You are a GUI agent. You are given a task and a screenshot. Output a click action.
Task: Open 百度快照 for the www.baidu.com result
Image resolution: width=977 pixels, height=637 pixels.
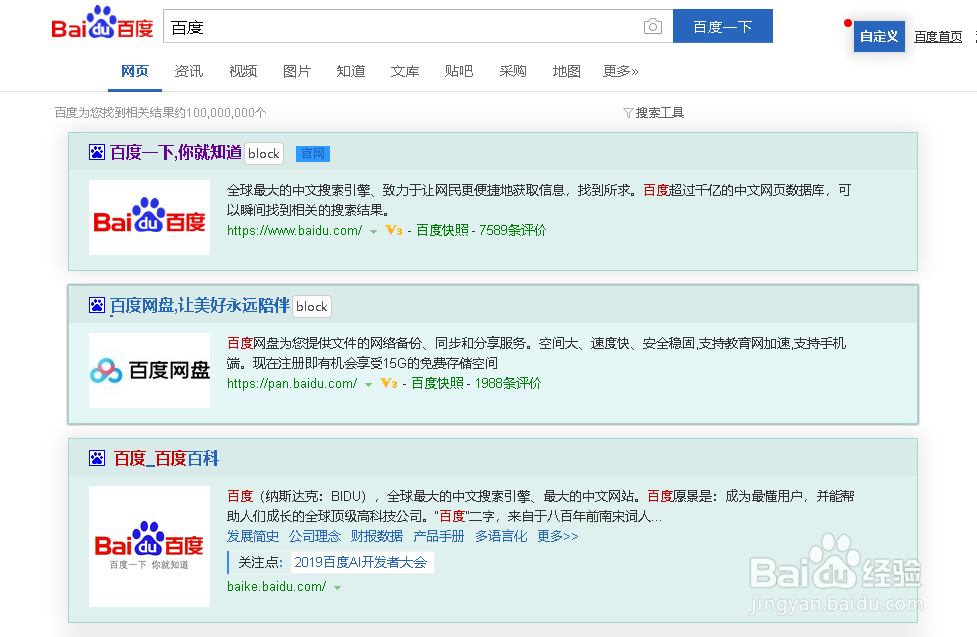(442, 231)
